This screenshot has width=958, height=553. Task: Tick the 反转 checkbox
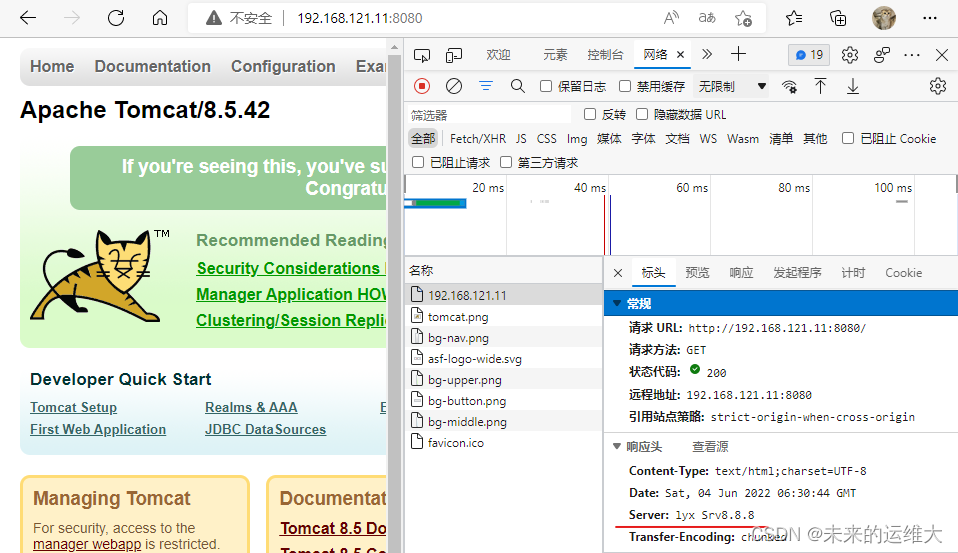590,114
